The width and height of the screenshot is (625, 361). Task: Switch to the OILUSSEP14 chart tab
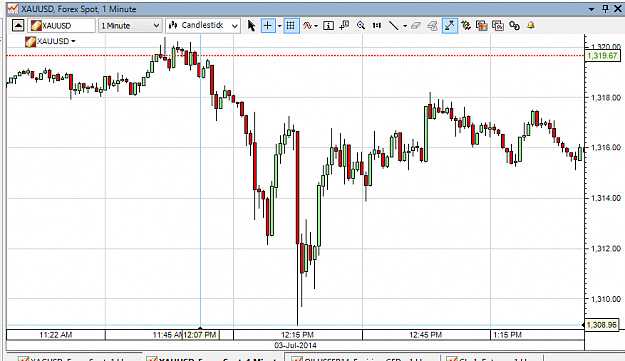362,358
